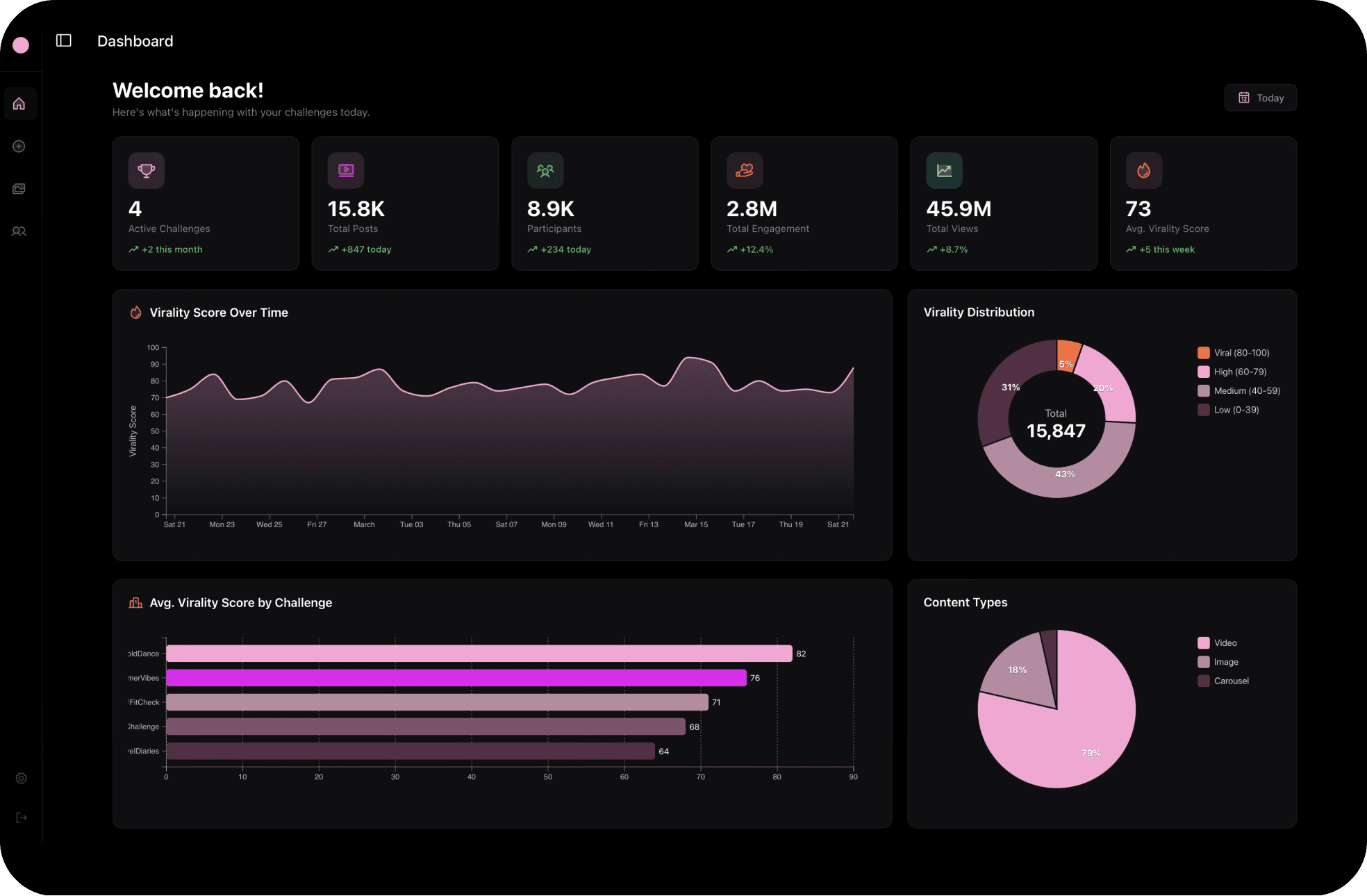The image size is (1367, 896).
Task: Click the Total Posts video icon
Action: [346, 170]
